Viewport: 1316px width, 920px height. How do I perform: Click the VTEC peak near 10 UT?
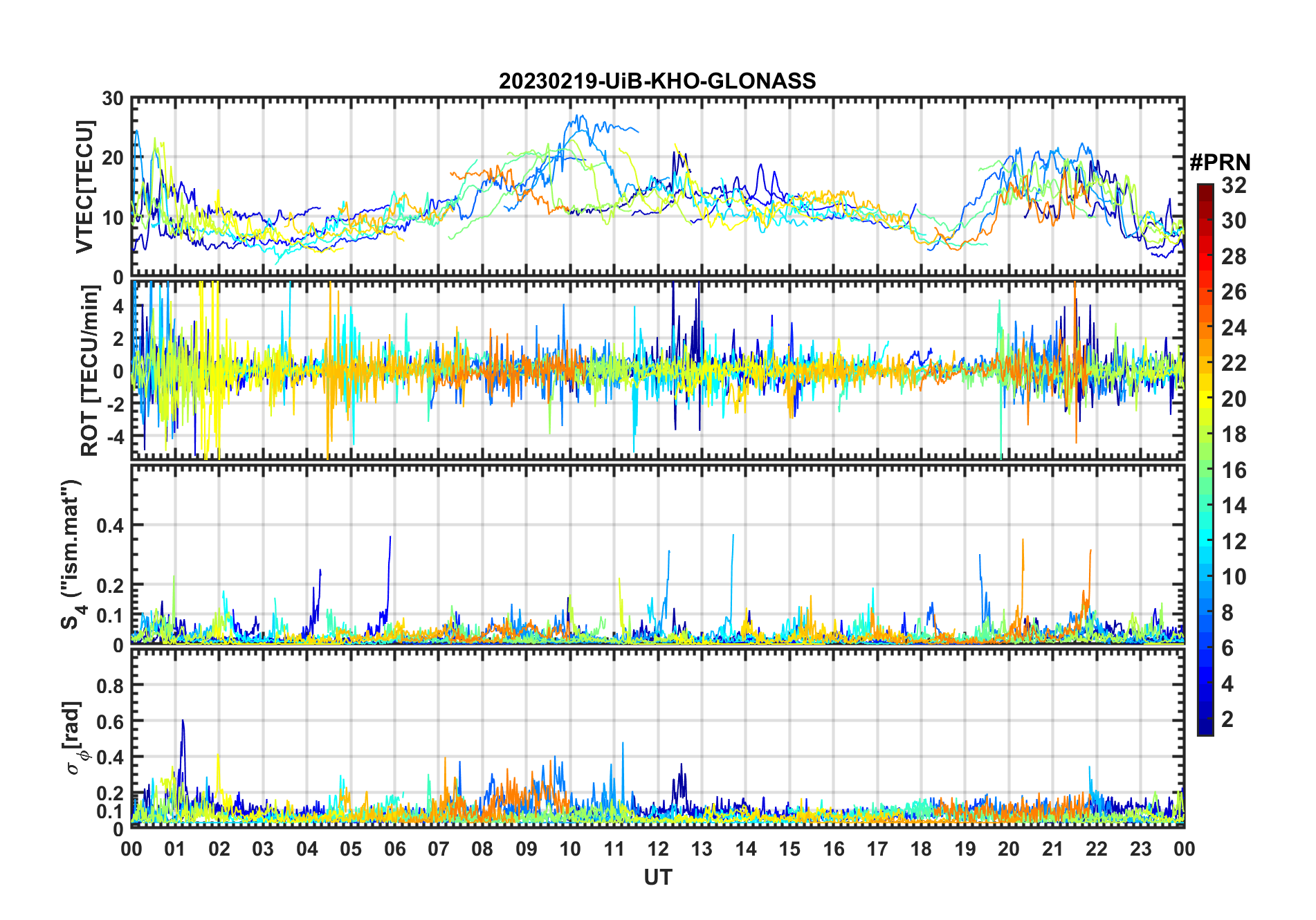click(x=580, y=116)
